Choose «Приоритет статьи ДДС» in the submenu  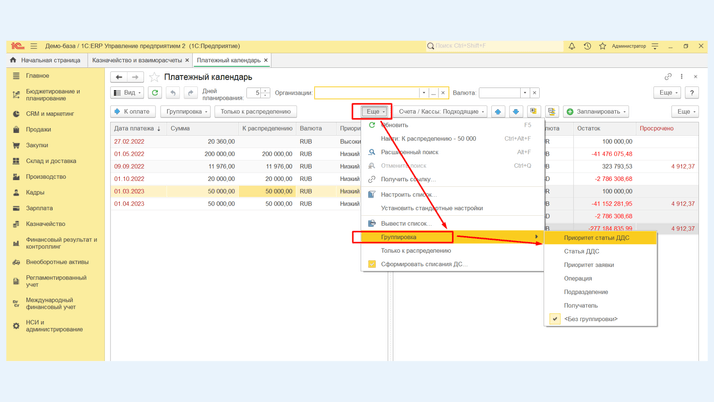[x=597, y=238]
